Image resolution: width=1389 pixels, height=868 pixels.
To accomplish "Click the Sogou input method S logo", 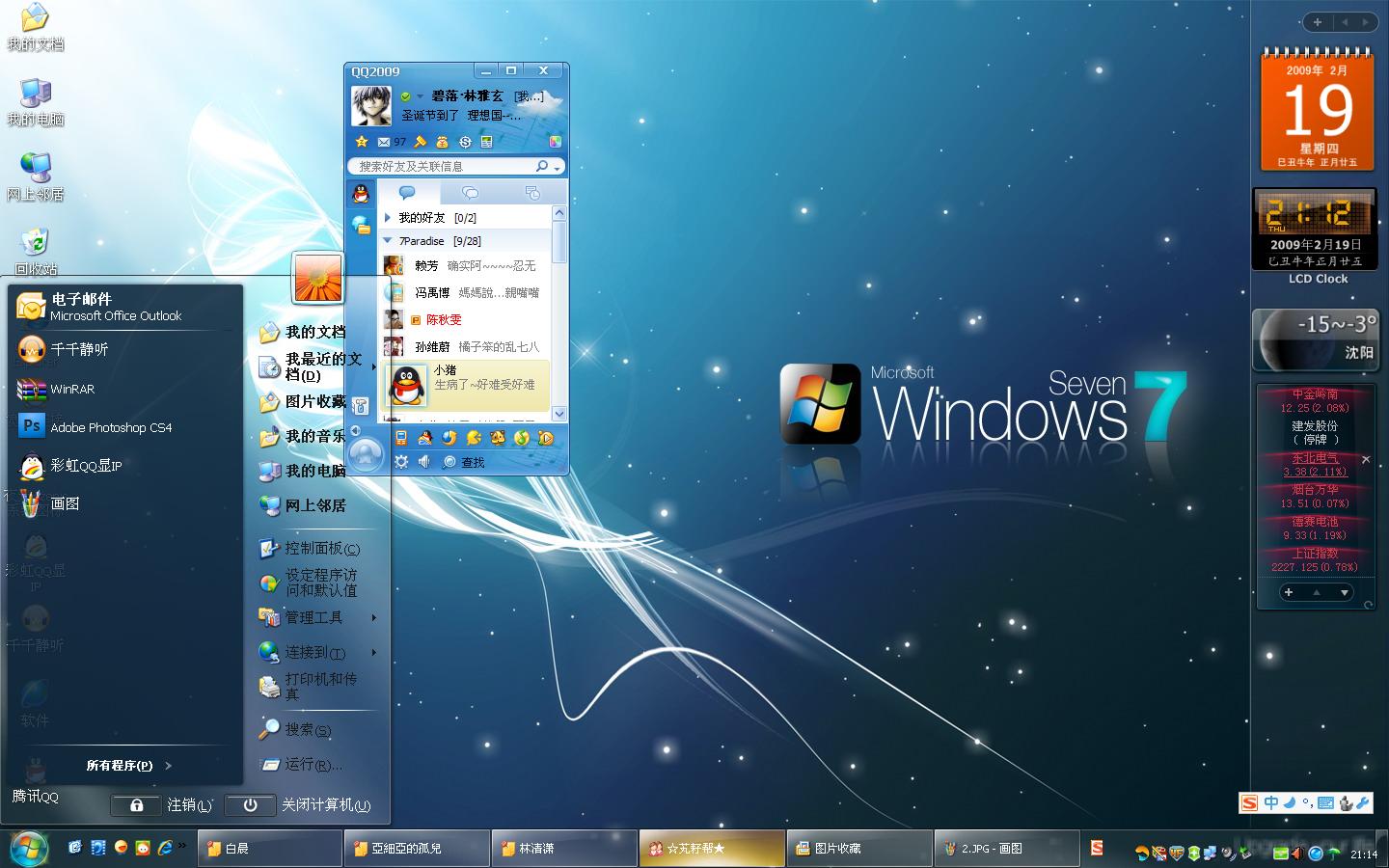I will tap(1250, 802).
